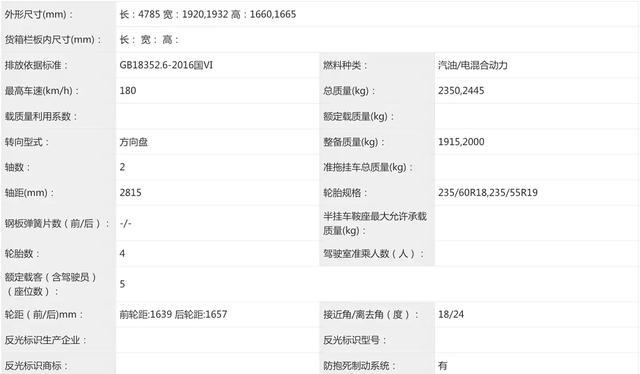Select the top speed value 180
640x374 pixels.
point(128,91)
